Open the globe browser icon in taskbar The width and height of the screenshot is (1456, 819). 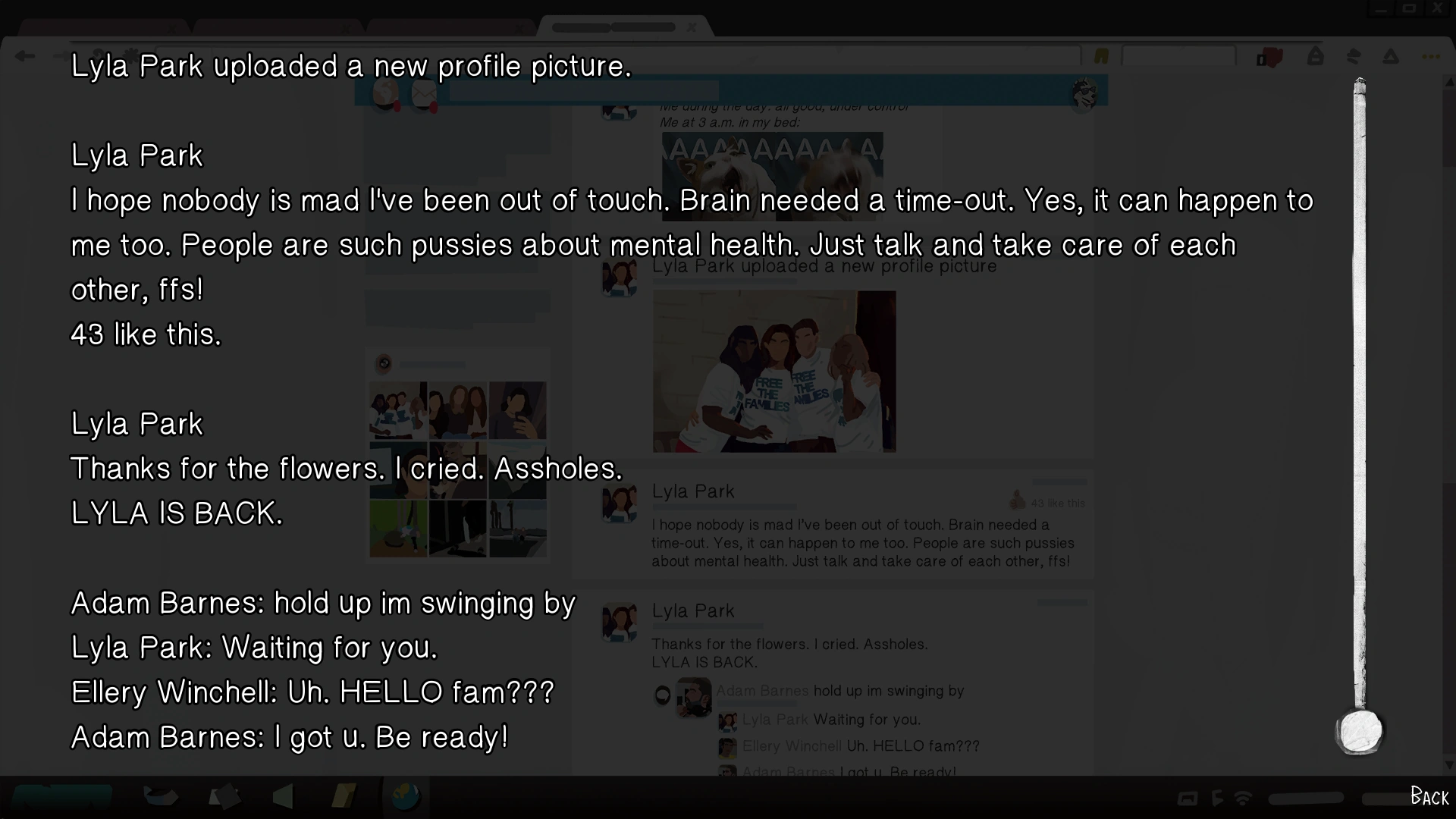pos(405,797)
